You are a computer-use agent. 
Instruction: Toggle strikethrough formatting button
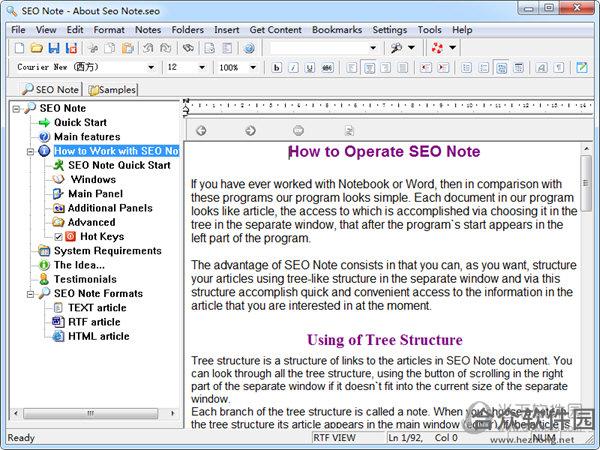327,68
